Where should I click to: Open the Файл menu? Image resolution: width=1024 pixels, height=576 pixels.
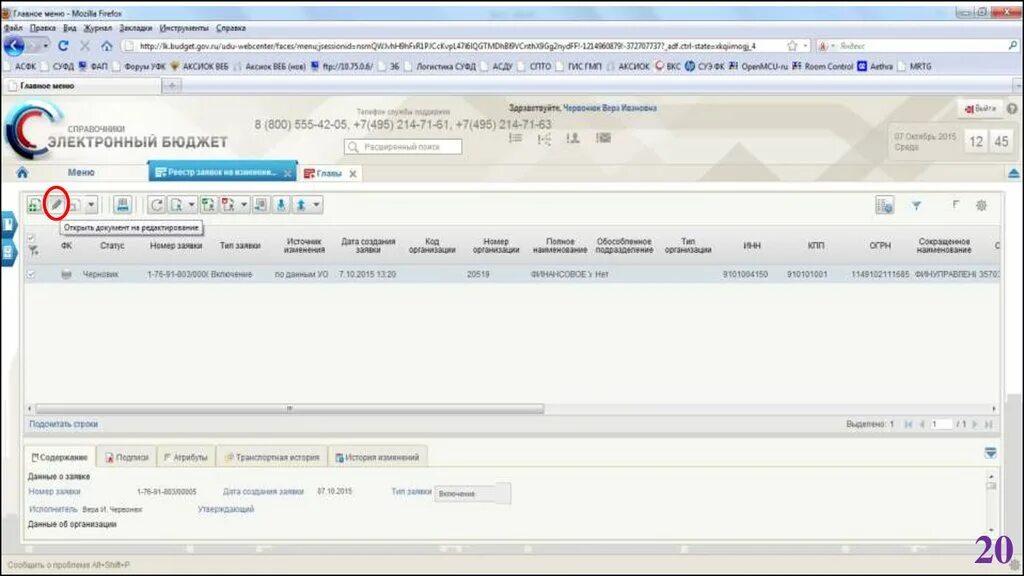click(13, 28)
